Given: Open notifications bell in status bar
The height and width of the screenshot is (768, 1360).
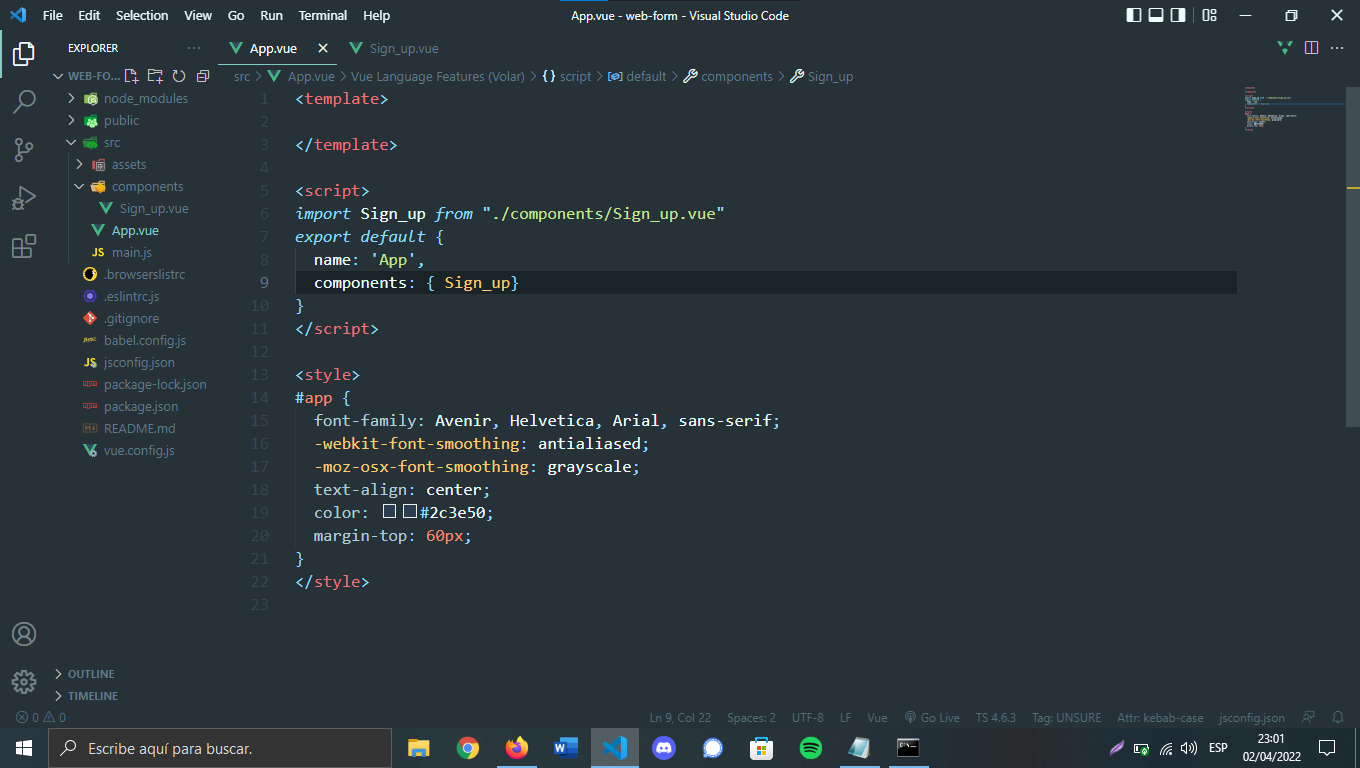Looking at the screenshot, I should 1338,718.
